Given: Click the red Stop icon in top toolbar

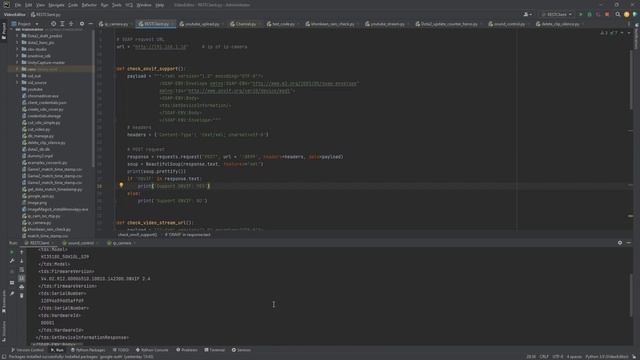Looking at the screenshot, I should tap(607, 14).
